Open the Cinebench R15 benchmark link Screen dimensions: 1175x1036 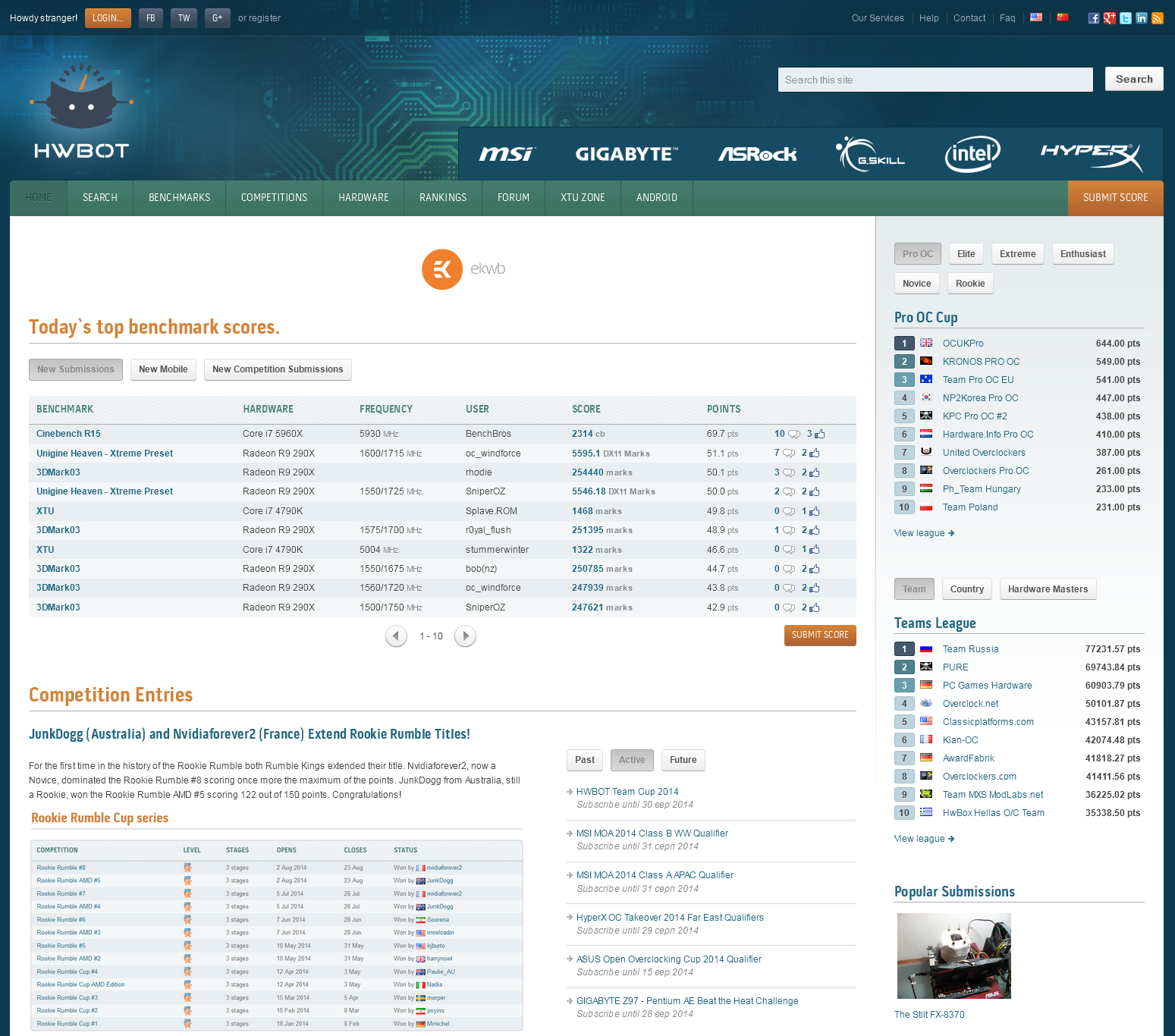click(68, 434)
